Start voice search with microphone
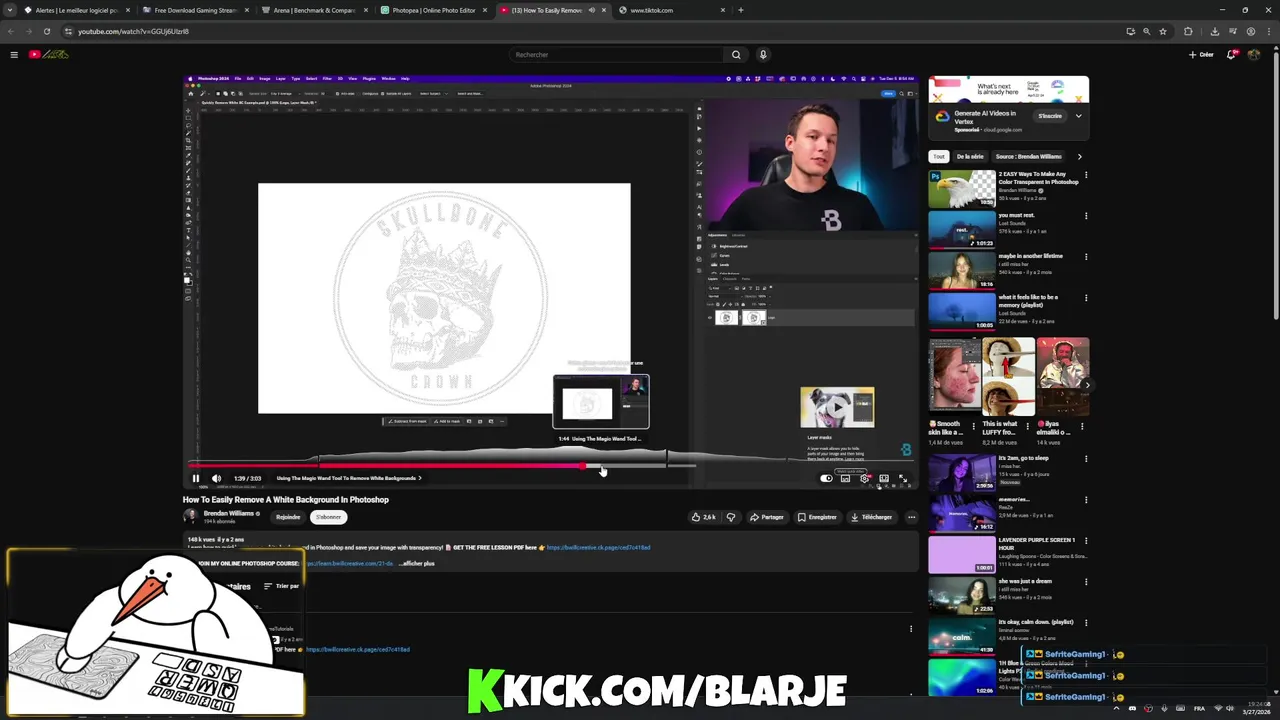This screenshot has width=1280, height=720. tap(763, 54)
